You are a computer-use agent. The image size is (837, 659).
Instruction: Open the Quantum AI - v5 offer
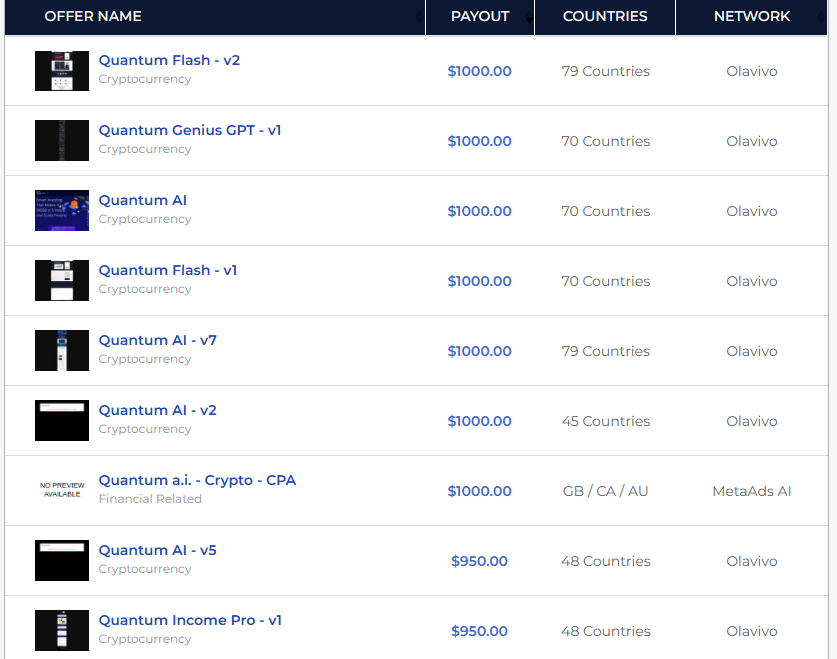(157, 550)
